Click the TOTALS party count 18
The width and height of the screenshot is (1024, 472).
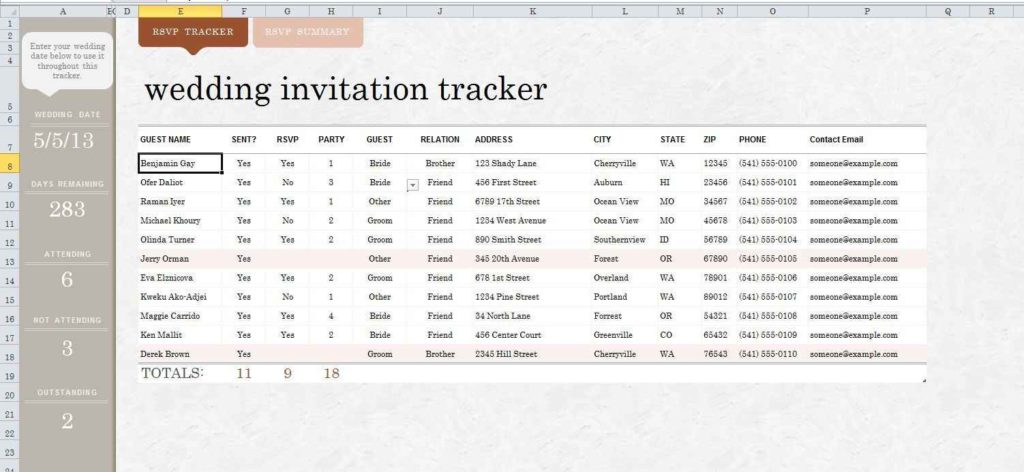[x=331, y=373]
